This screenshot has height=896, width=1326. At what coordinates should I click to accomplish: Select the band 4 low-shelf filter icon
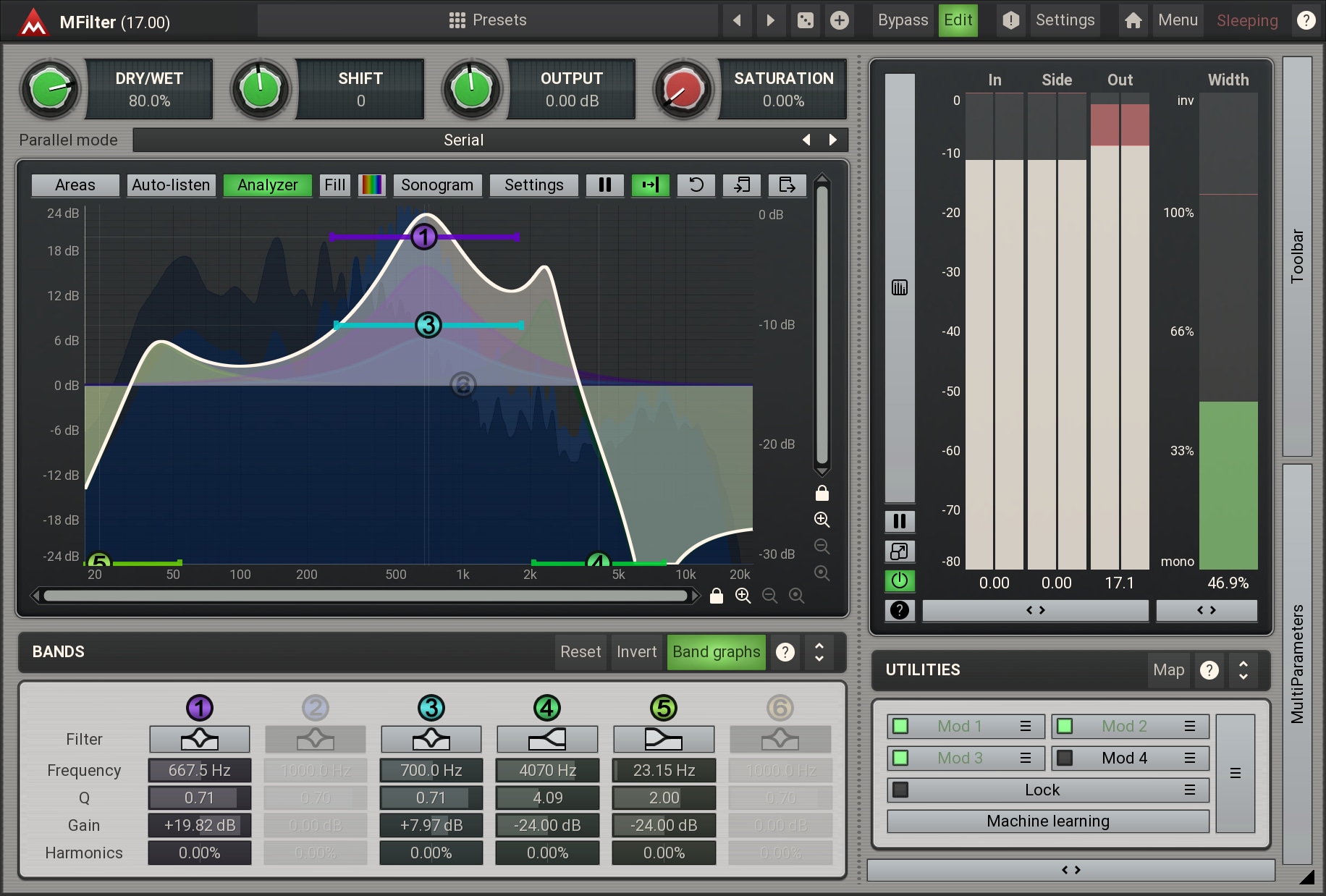[547, 740]
